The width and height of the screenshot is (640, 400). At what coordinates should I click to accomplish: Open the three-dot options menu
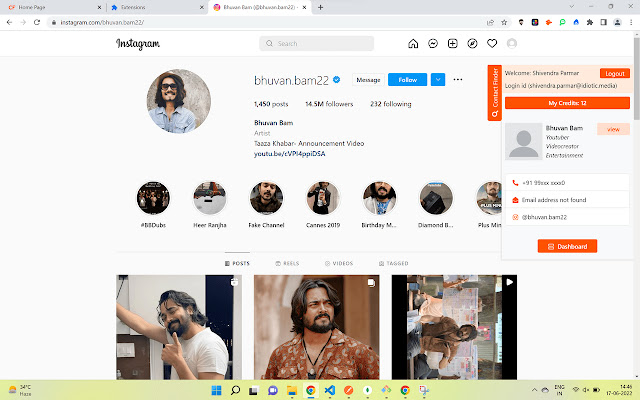click(458, 80)
